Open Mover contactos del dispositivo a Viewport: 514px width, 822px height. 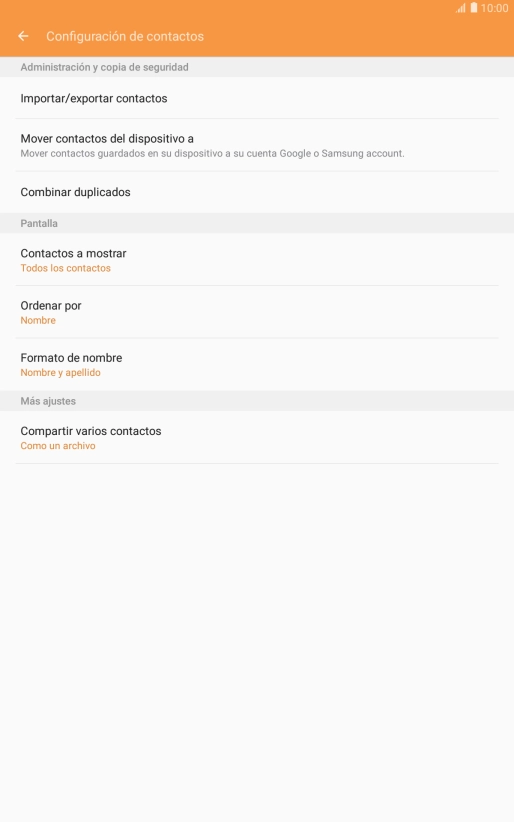[x=257, y=145]
